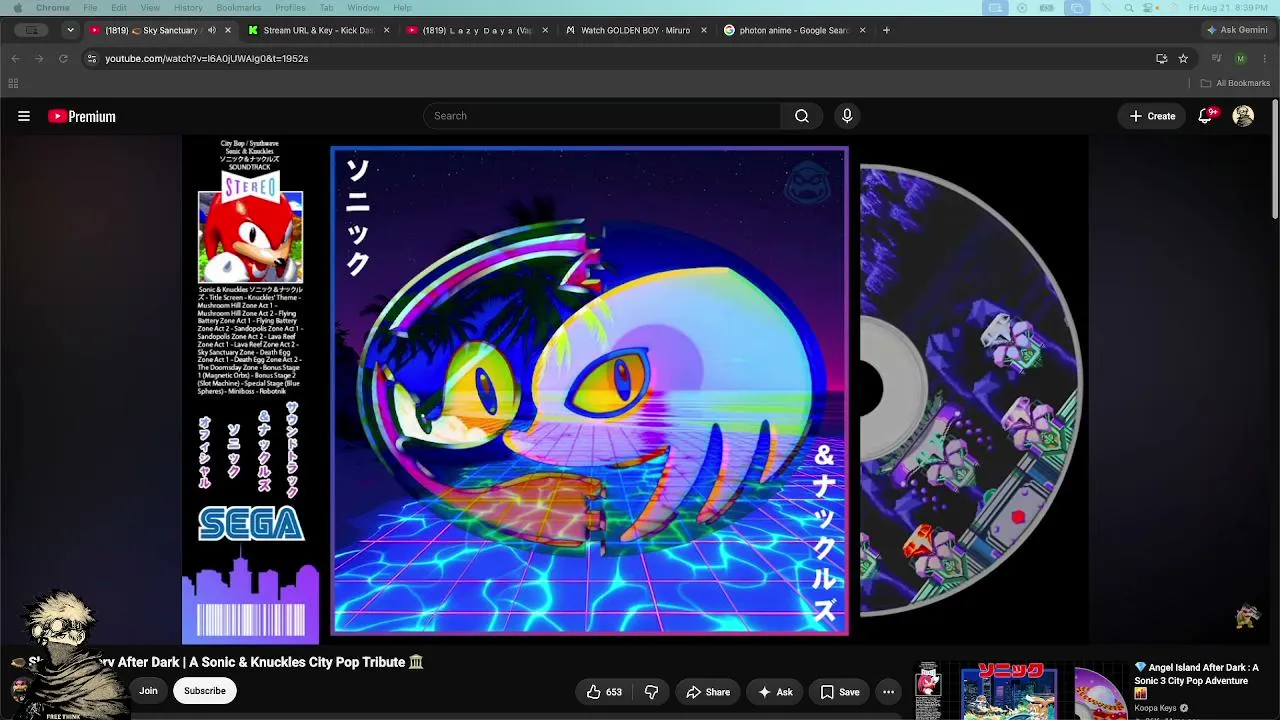Open the Chrome apps grid shortcut
The width and height of the screenshot is (1280, 720).
[x=13, y=83]
